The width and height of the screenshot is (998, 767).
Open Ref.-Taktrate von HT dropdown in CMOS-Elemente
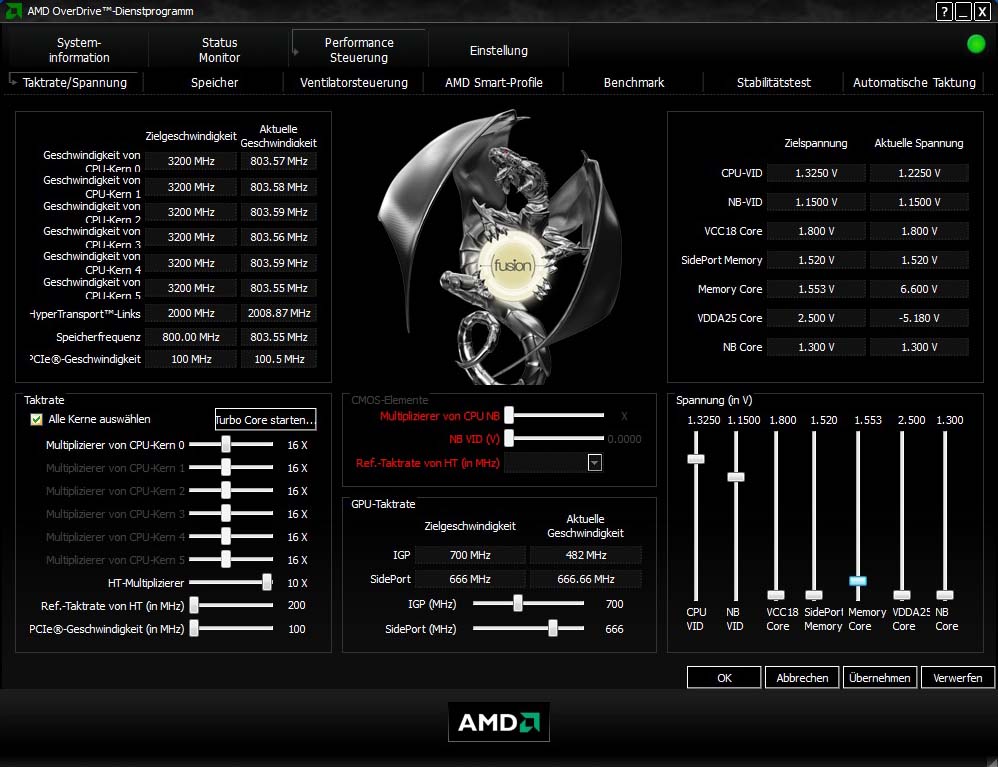pos(594,463)
